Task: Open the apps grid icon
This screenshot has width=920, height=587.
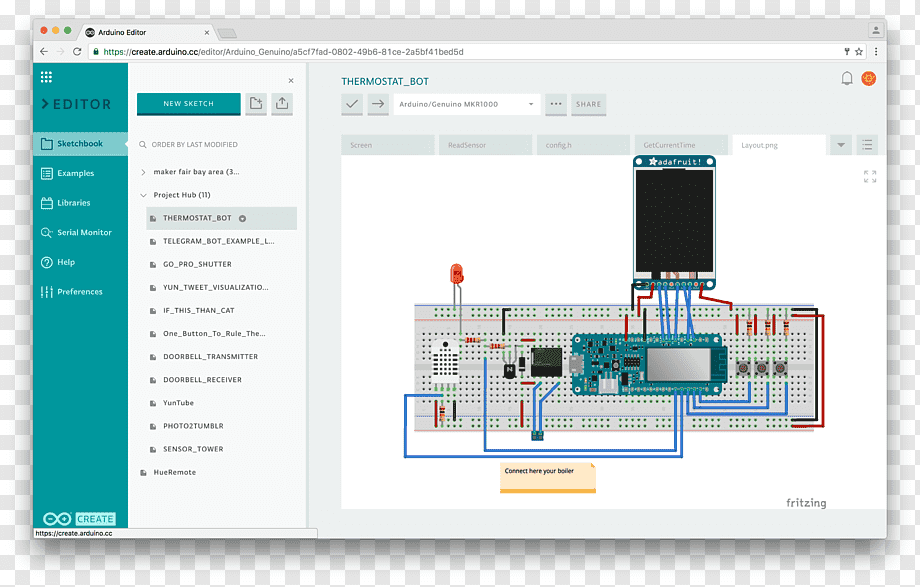Action: coord(46,77)
